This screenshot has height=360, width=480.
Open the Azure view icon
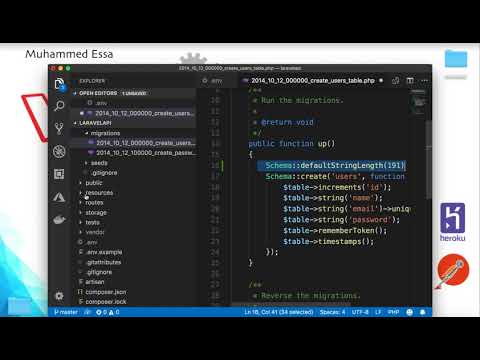pyautogui.click(x=59, y=197)
